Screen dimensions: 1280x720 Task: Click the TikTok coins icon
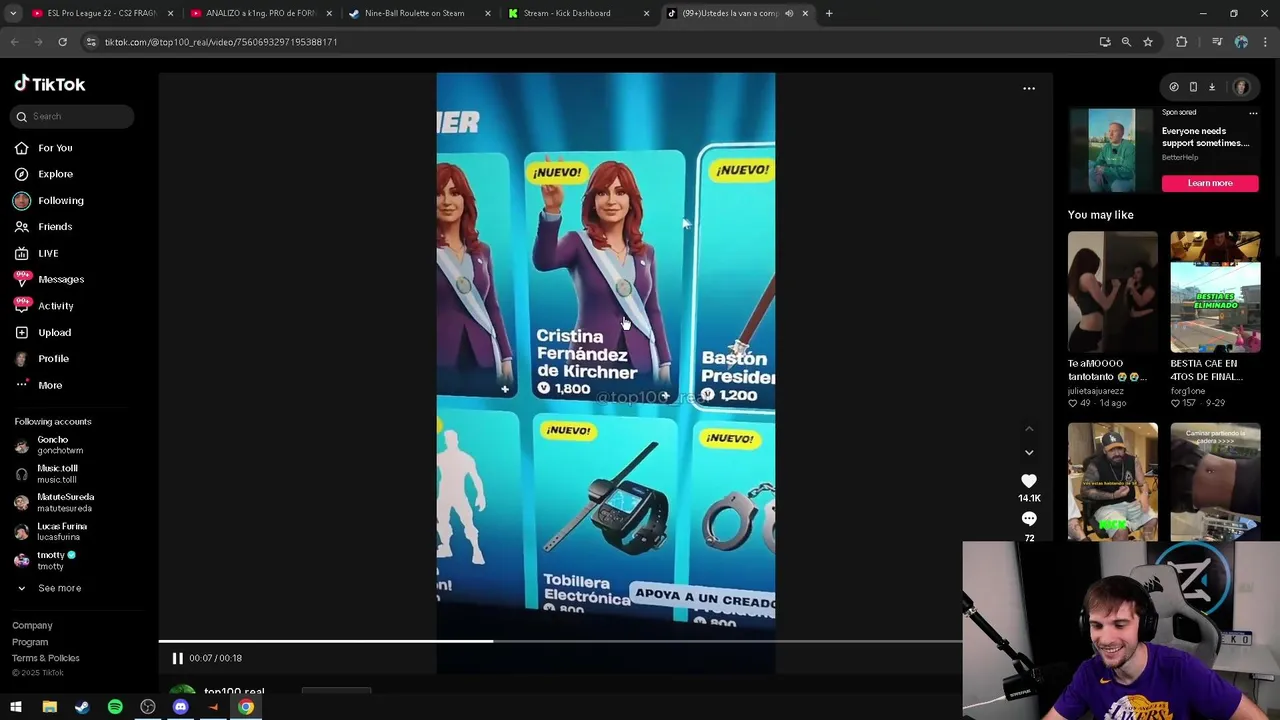click(1174, 87)
